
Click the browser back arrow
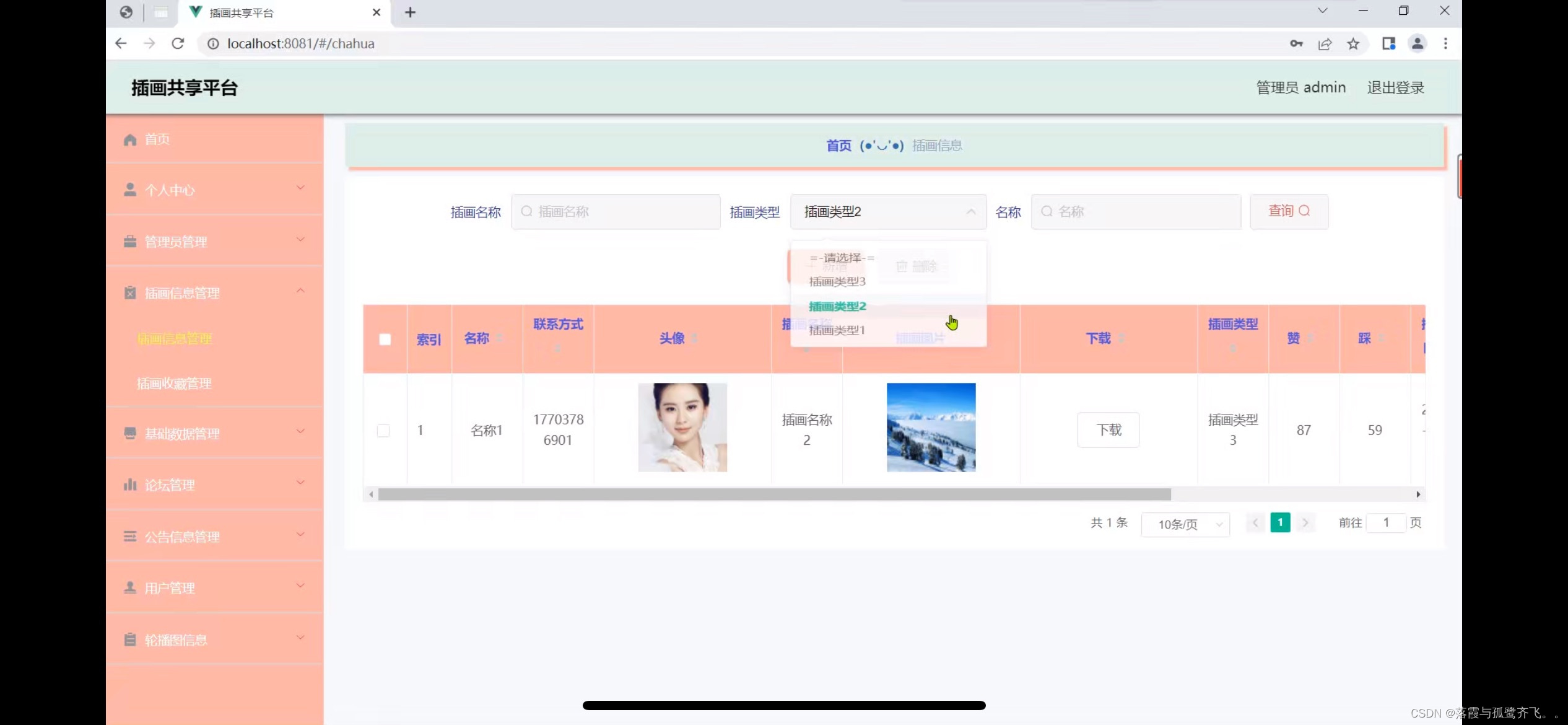coord(121,43)
